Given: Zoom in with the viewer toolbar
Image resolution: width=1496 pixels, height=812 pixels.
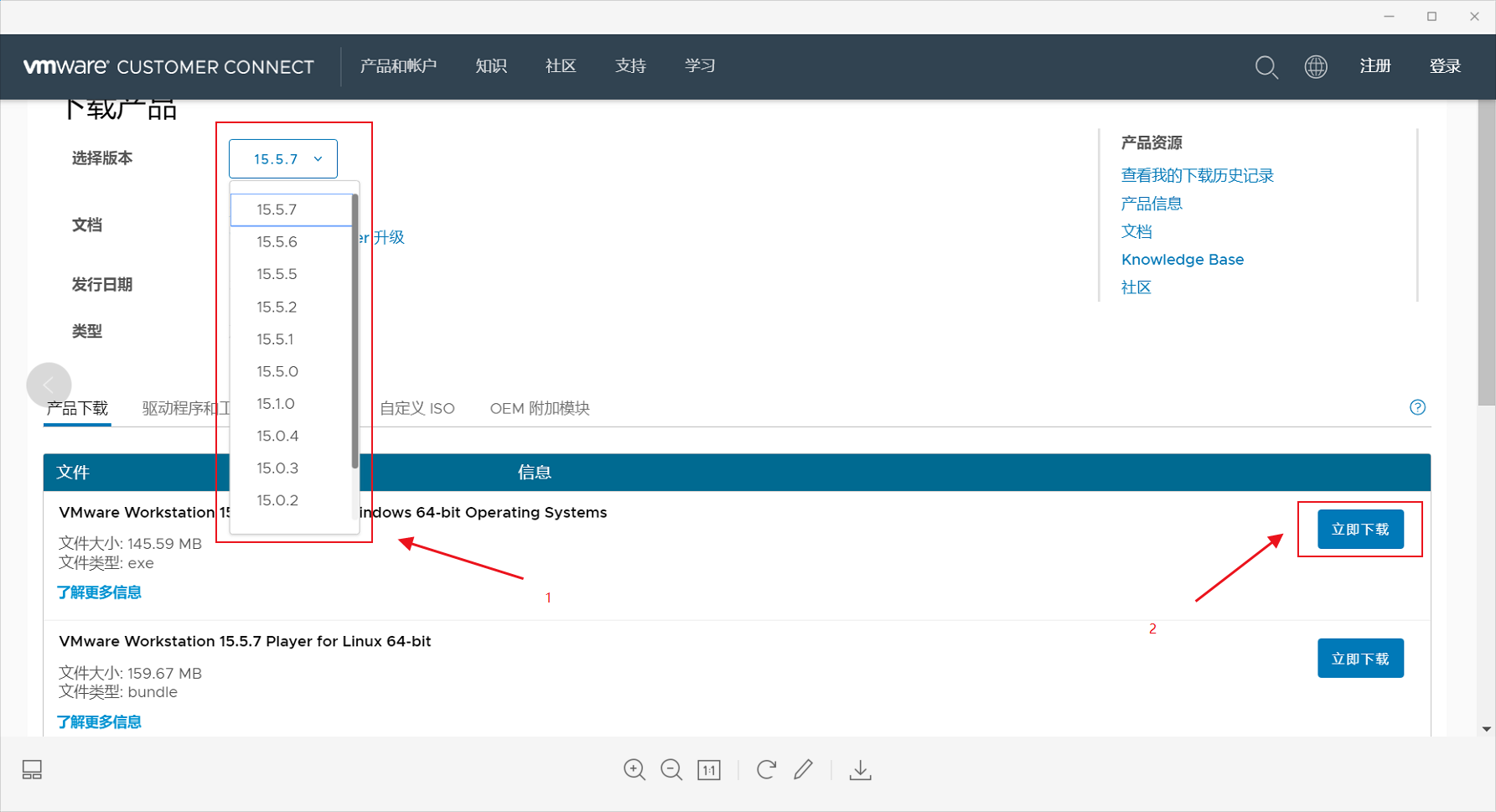Looking at the screenshot, I should coord(634,769).
